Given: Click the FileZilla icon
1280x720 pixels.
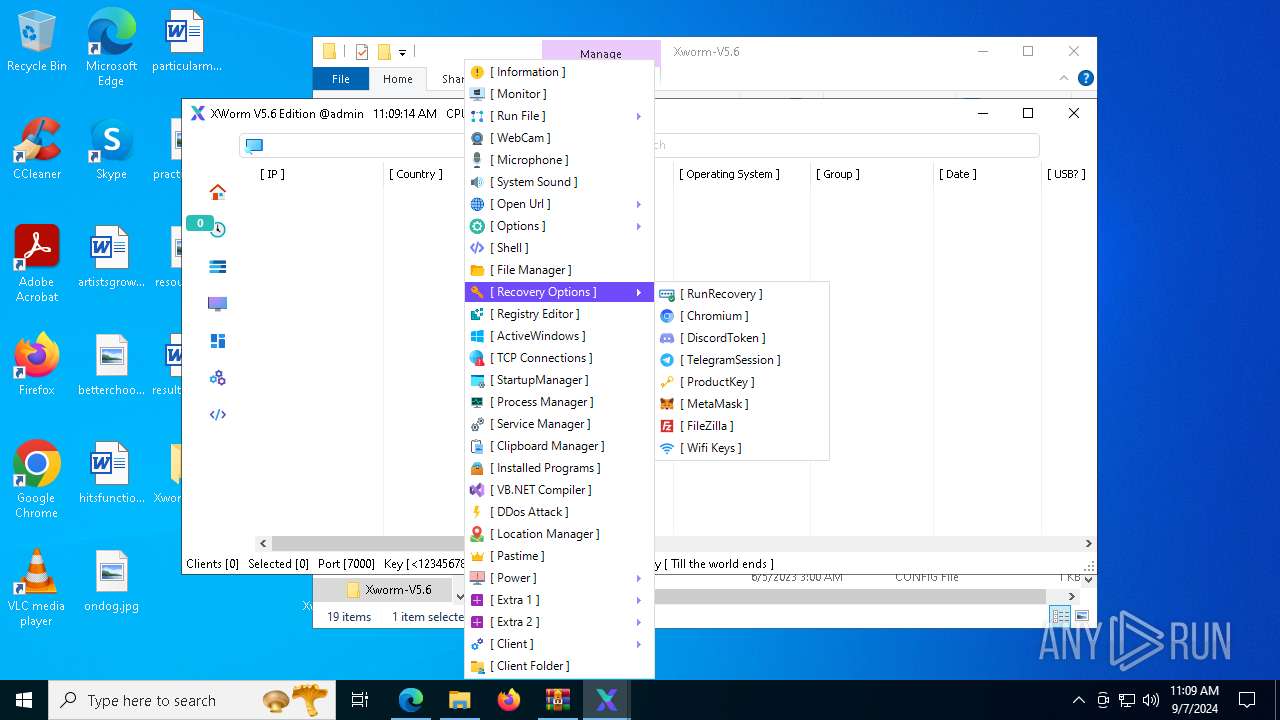Looking at the screenshot, I should (x=667, y=426).
